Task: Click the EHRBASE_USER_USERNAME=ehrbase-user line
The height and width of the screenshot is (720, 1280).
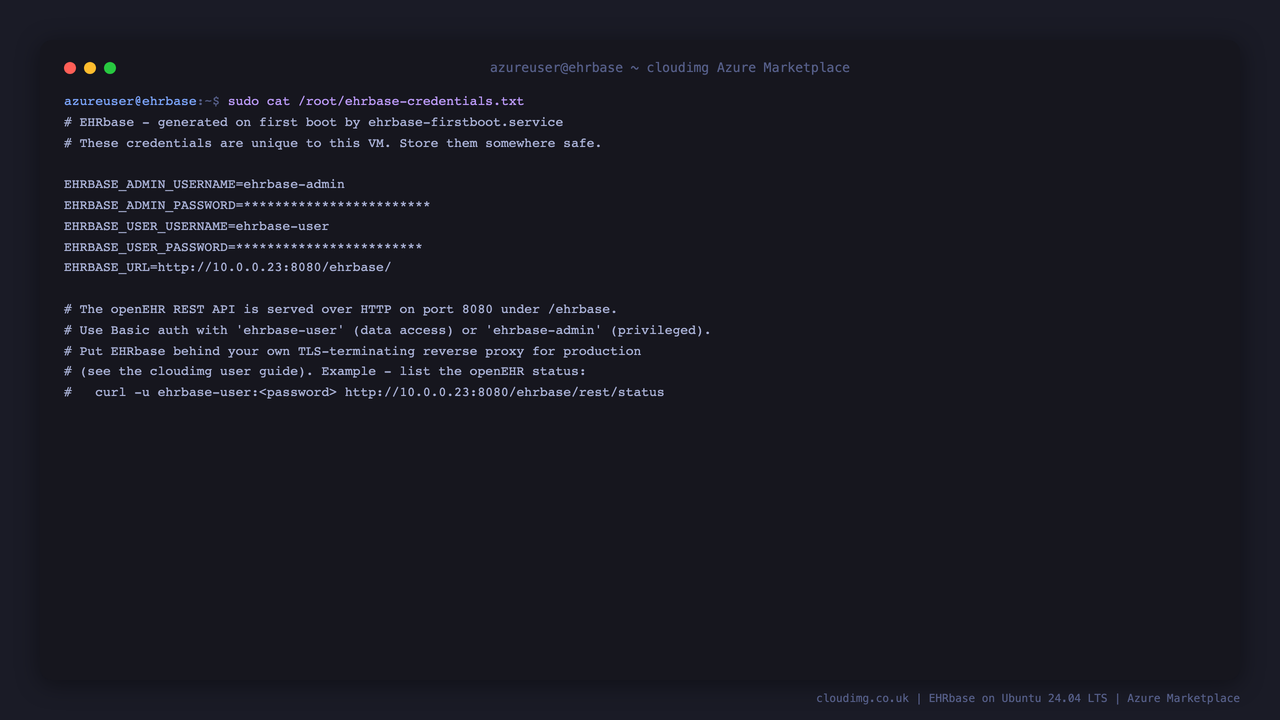Action: tap(196, 226)
